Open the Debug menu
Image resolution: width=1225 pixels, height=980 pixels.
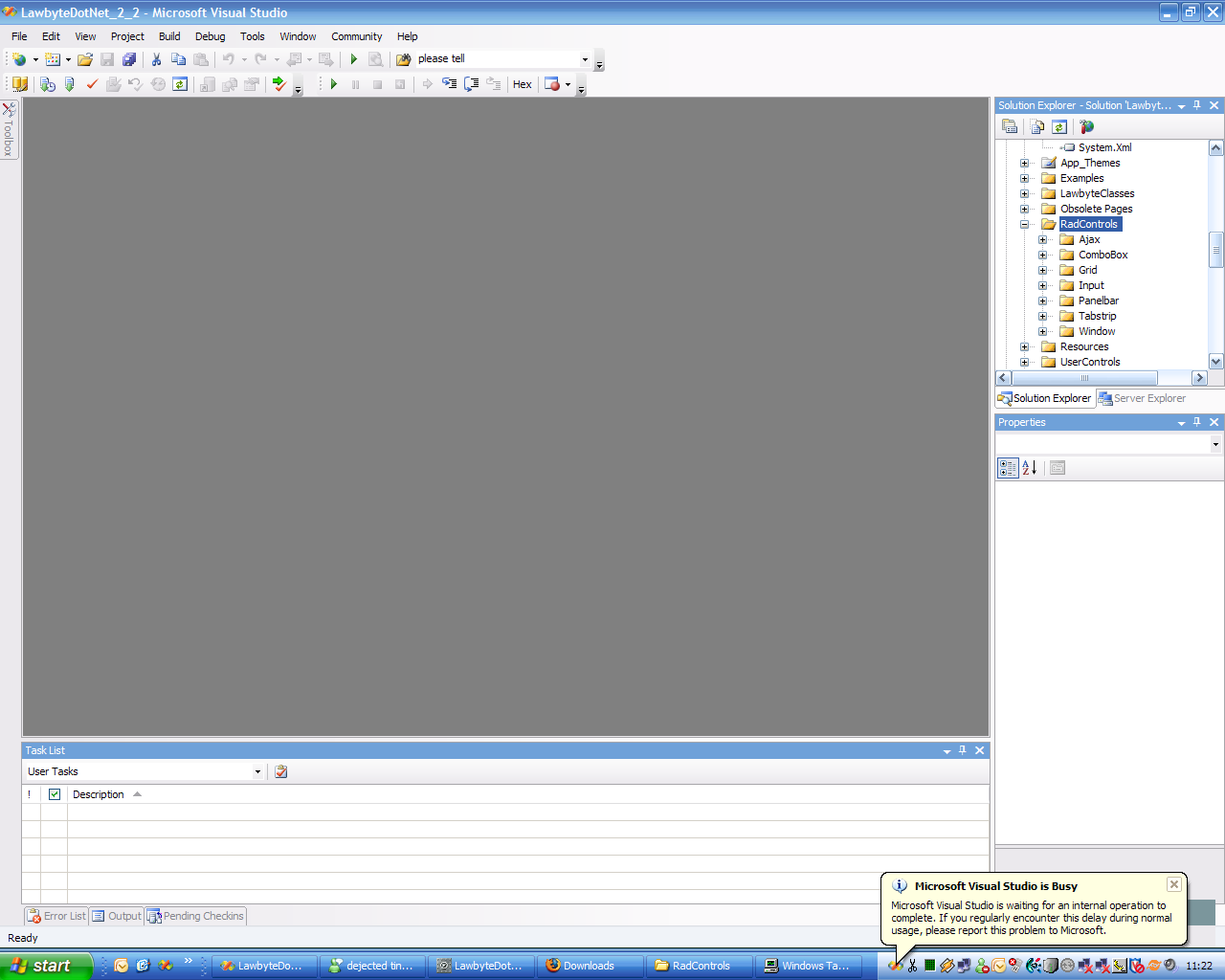[x=211, y=36]
